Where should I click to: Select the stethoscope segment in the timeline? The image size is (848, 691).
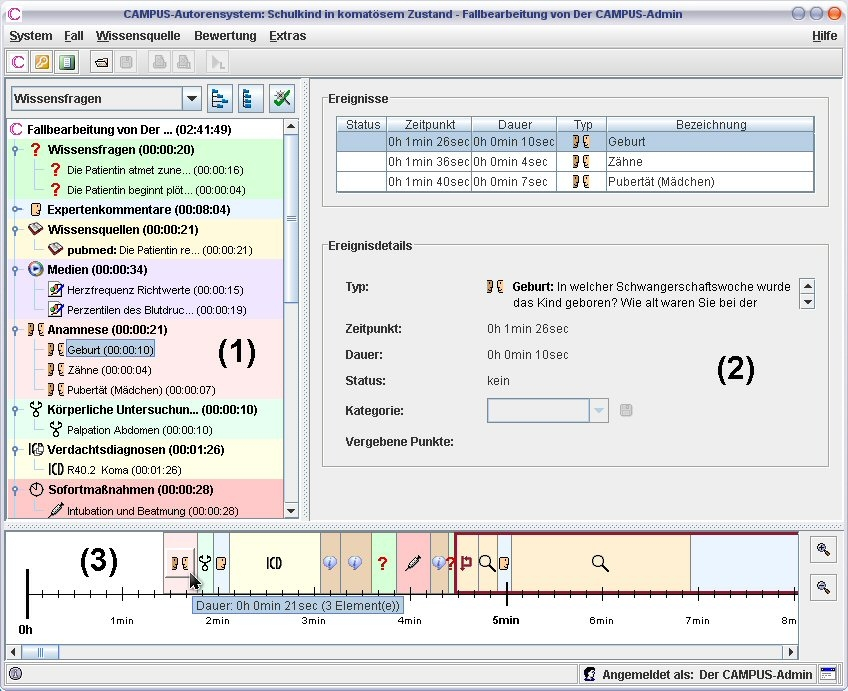pos(205,563)
